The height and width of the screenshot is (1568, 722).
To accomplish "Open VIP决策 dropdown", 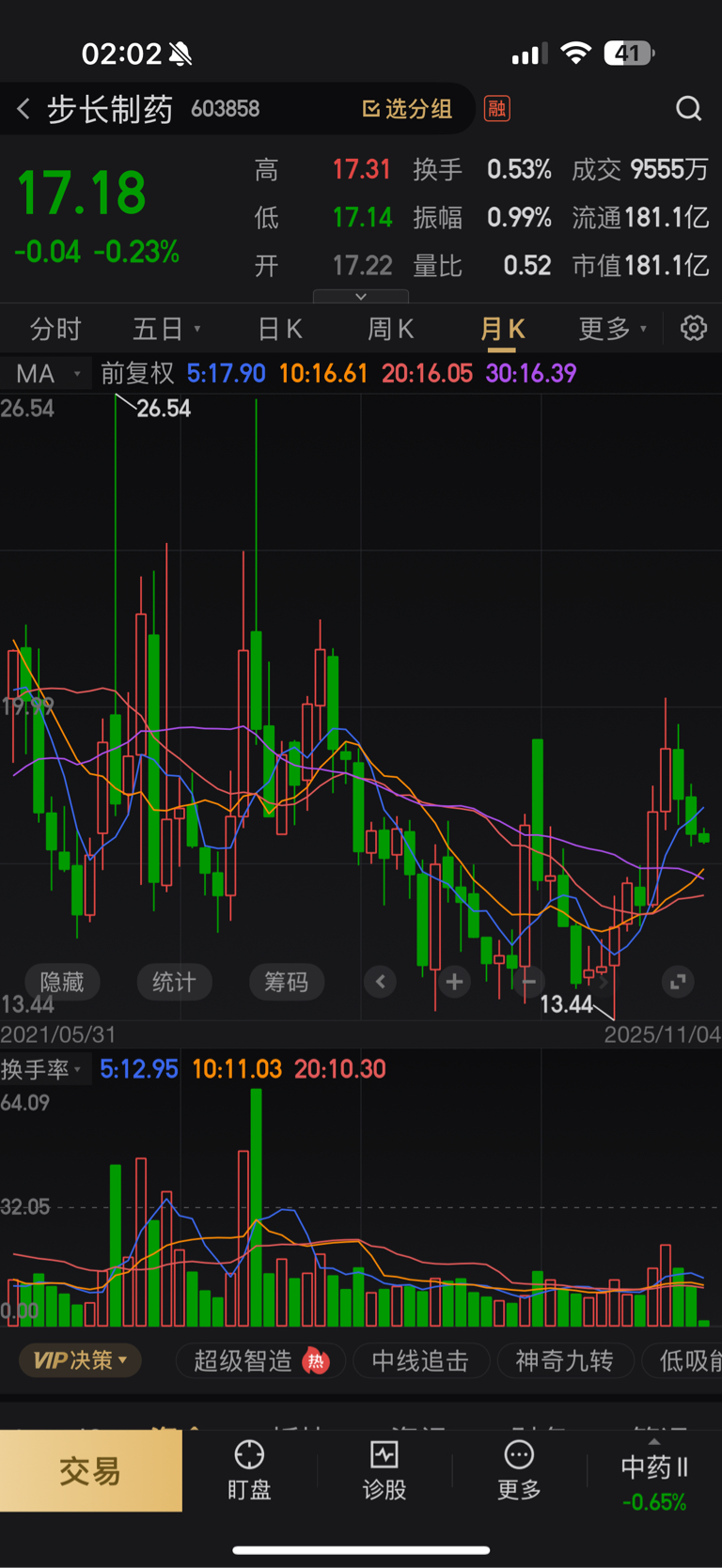I will [80, 1360].
